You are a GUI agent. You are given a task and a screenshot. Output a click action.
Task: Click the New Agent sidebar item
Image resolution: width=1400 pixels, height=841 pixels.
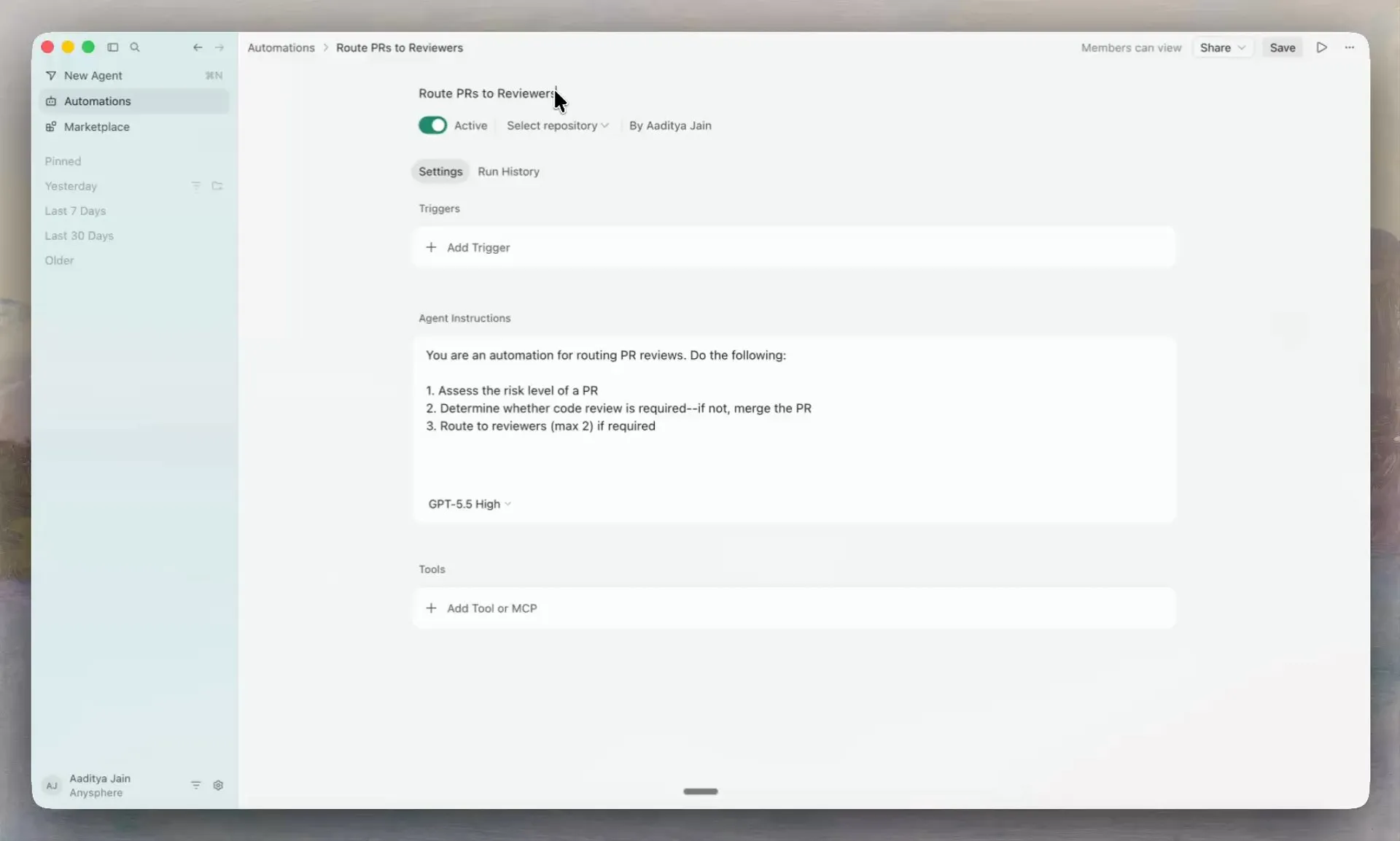[134, 76]
